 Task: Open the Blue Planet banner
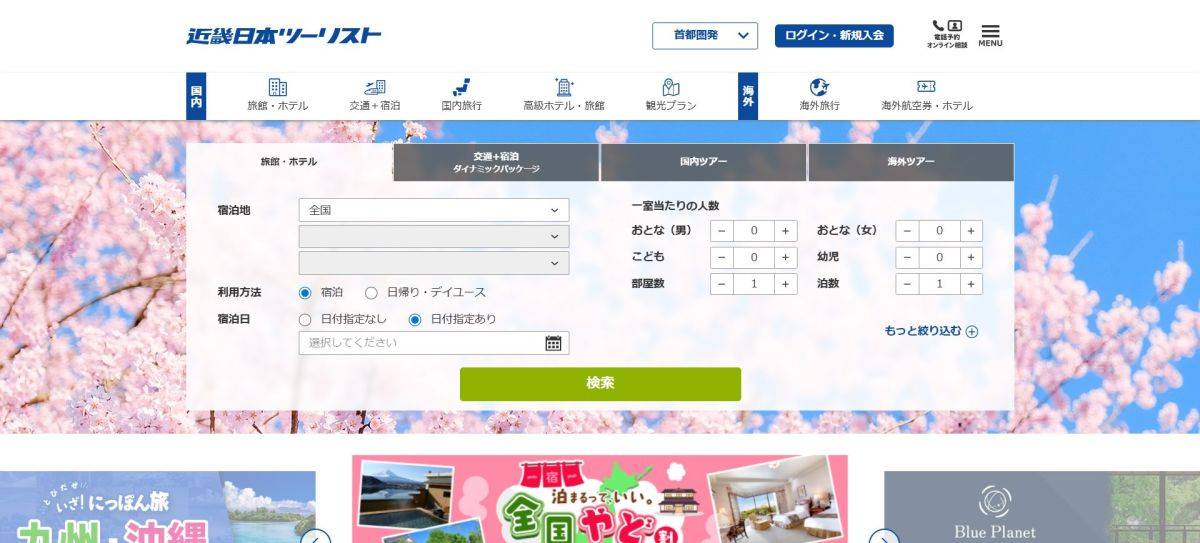click(1042, 507)
